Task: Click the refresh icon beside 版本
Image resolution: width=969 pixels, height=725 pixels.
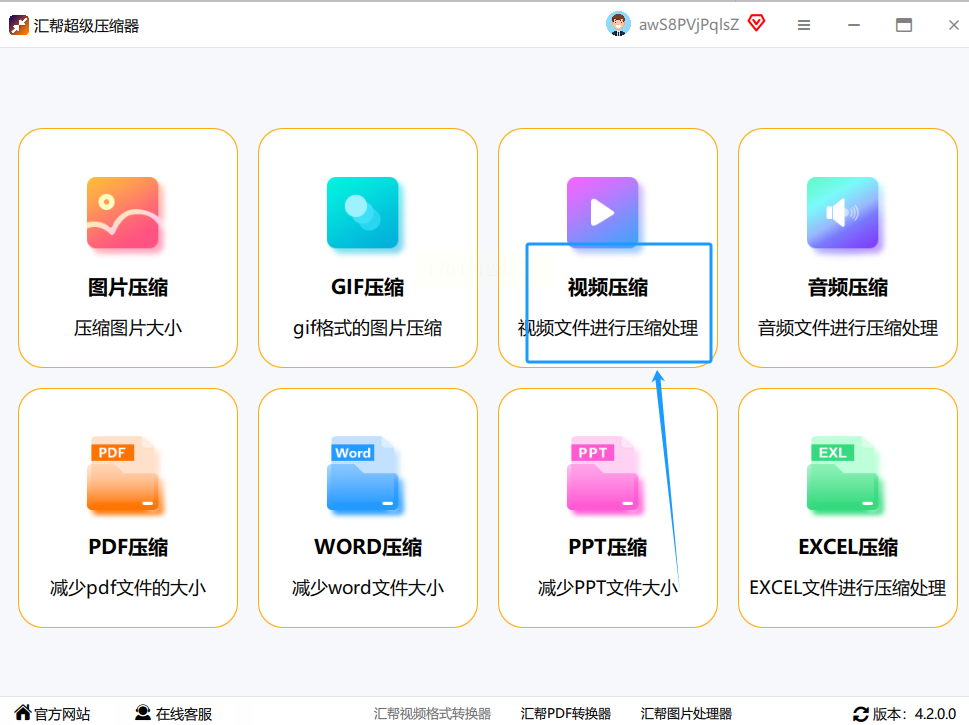Action: 860,714
